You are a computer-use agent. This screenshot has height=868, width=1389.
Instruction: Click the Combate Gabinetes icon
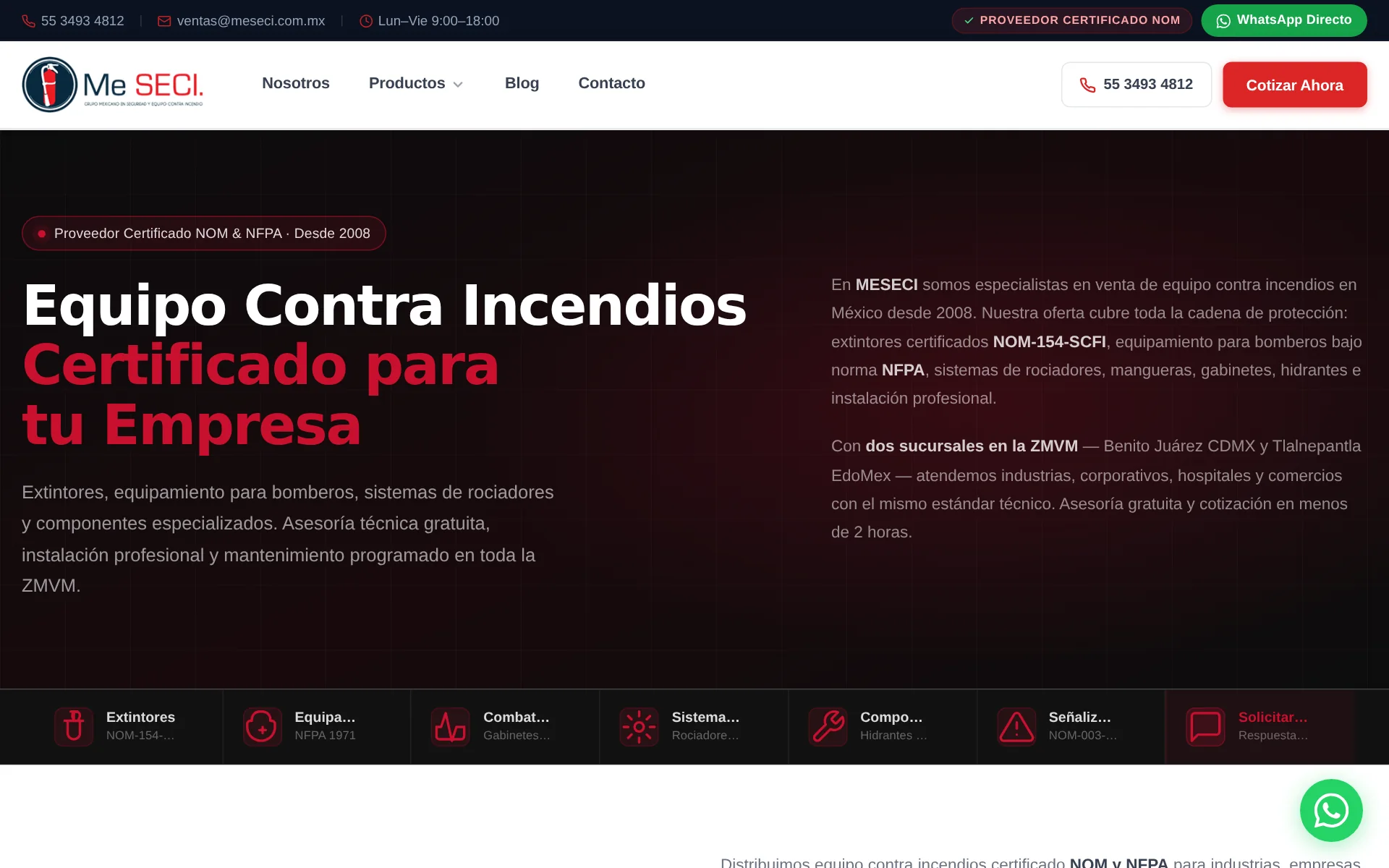pos(450,726)
